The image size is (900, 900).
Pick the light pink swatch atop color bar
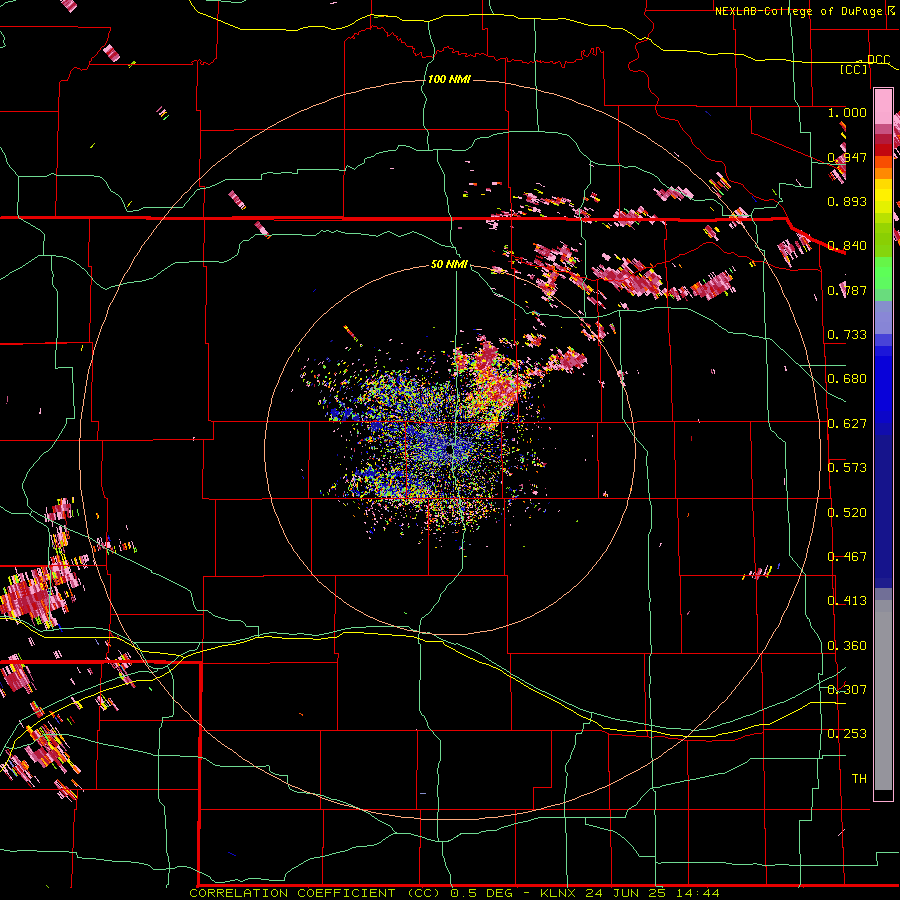tap(883, 107)
